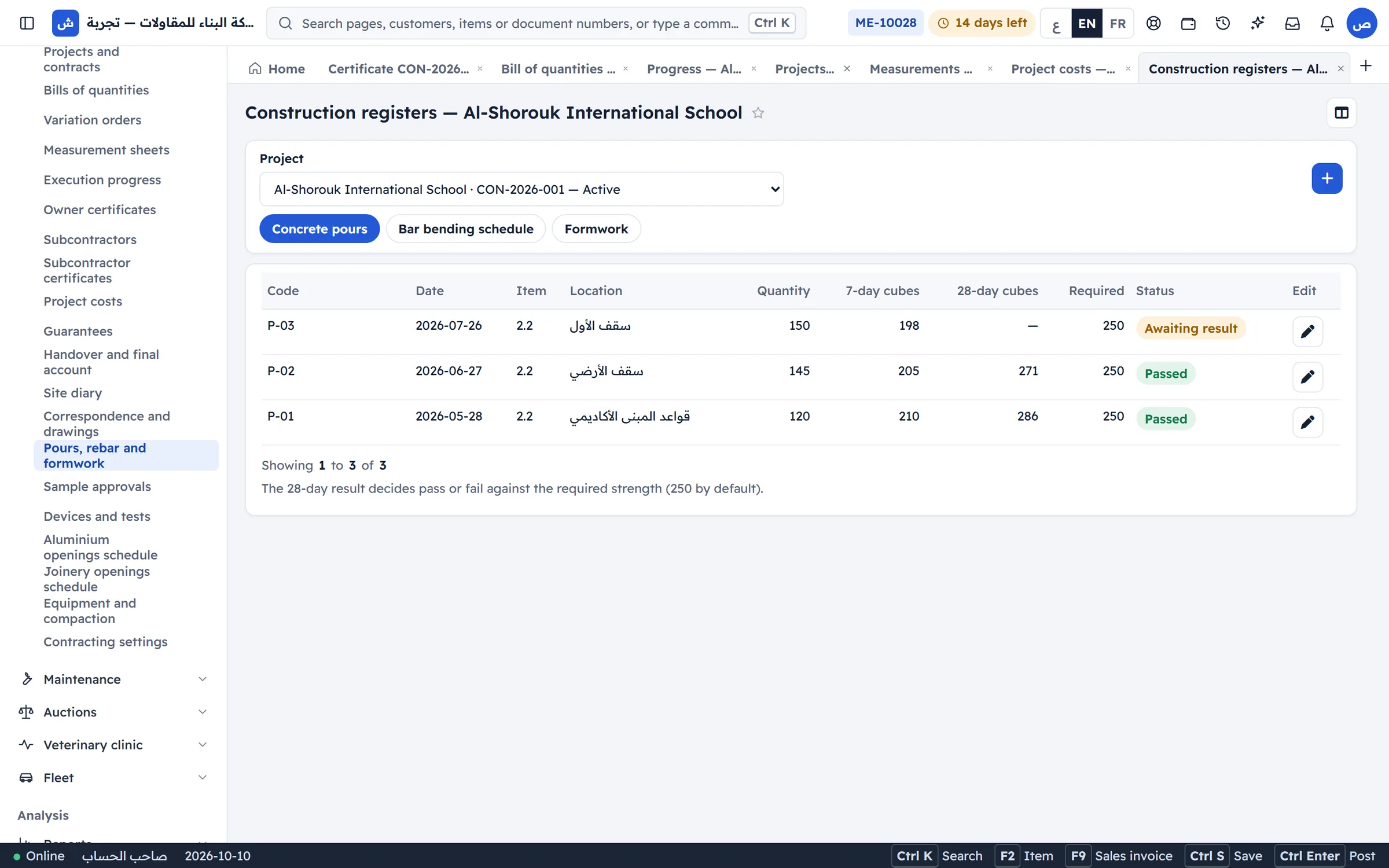Expand the Veterinary clinic section
This screenshot has height=868, width=1389.
[113, 745]
